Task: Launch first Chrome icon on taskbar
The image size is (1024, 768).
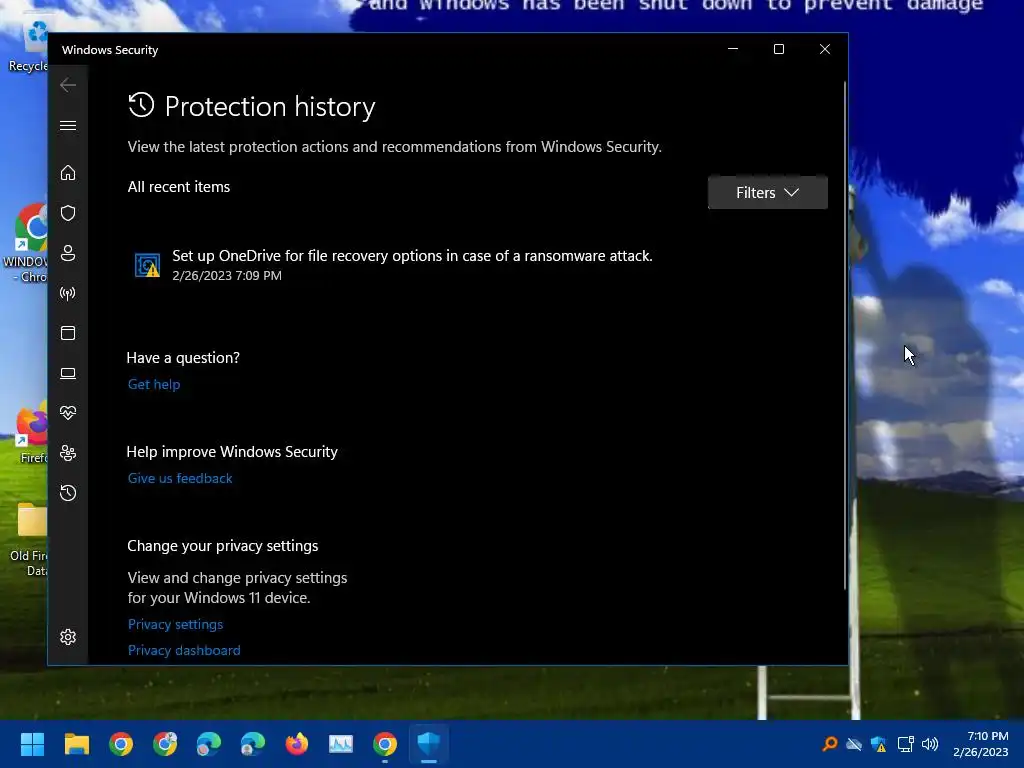Action: pyautogui.click(x=121, y=744)
